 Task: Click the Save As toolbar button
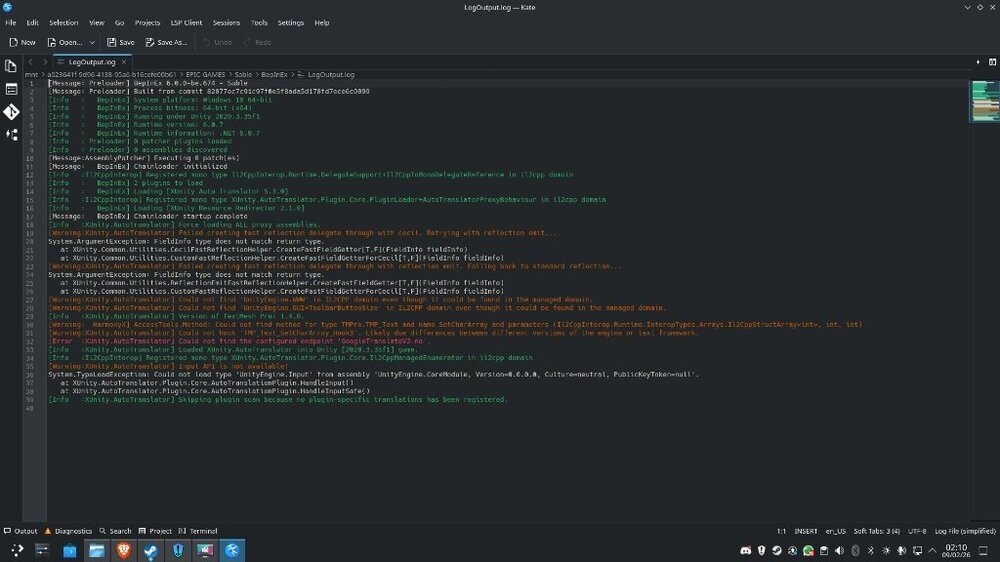coord(166,42)
